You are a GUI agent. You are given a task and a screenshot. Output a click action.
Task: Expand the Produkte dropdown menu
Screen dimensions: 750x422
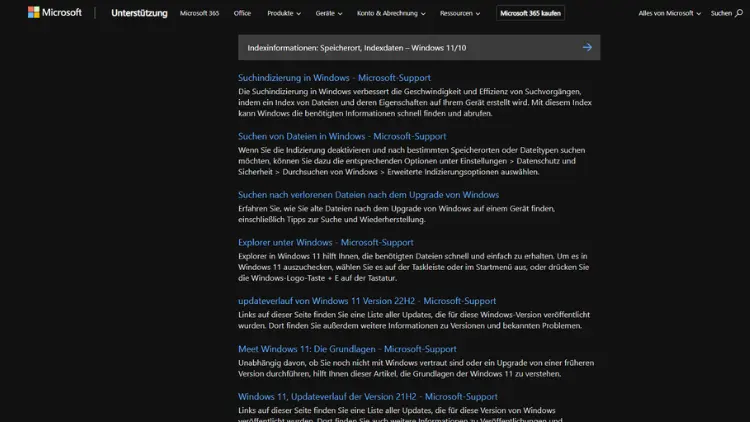click(284, 13)
